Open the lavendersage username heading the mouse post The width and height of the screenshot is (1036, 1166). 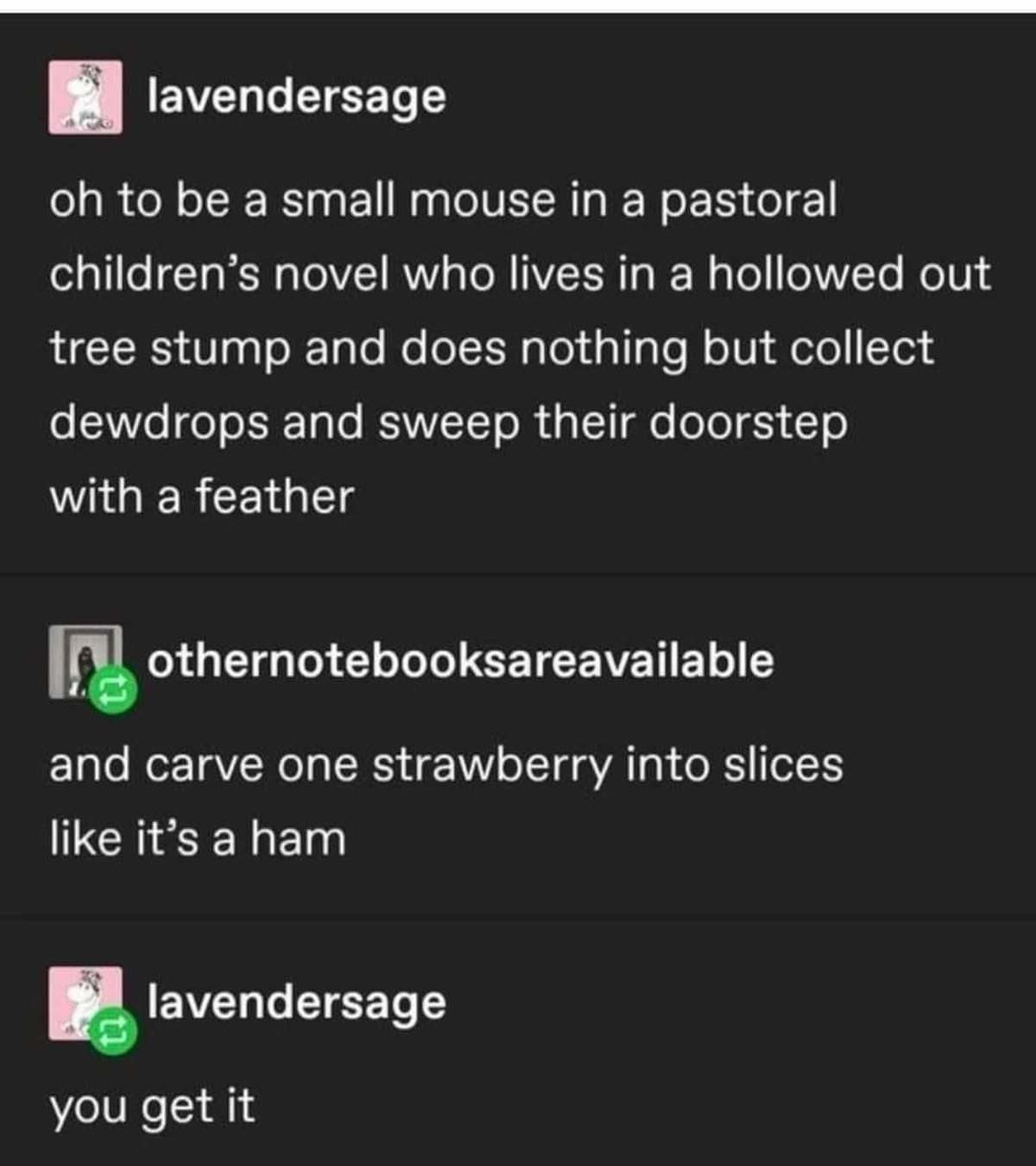[x=297, y=95]
